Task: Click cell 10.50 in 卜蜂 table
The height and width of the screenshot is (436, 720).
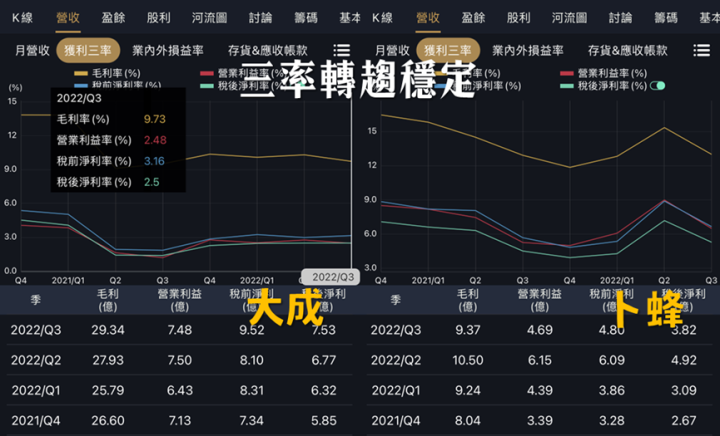Action: (x=468, y=360)
